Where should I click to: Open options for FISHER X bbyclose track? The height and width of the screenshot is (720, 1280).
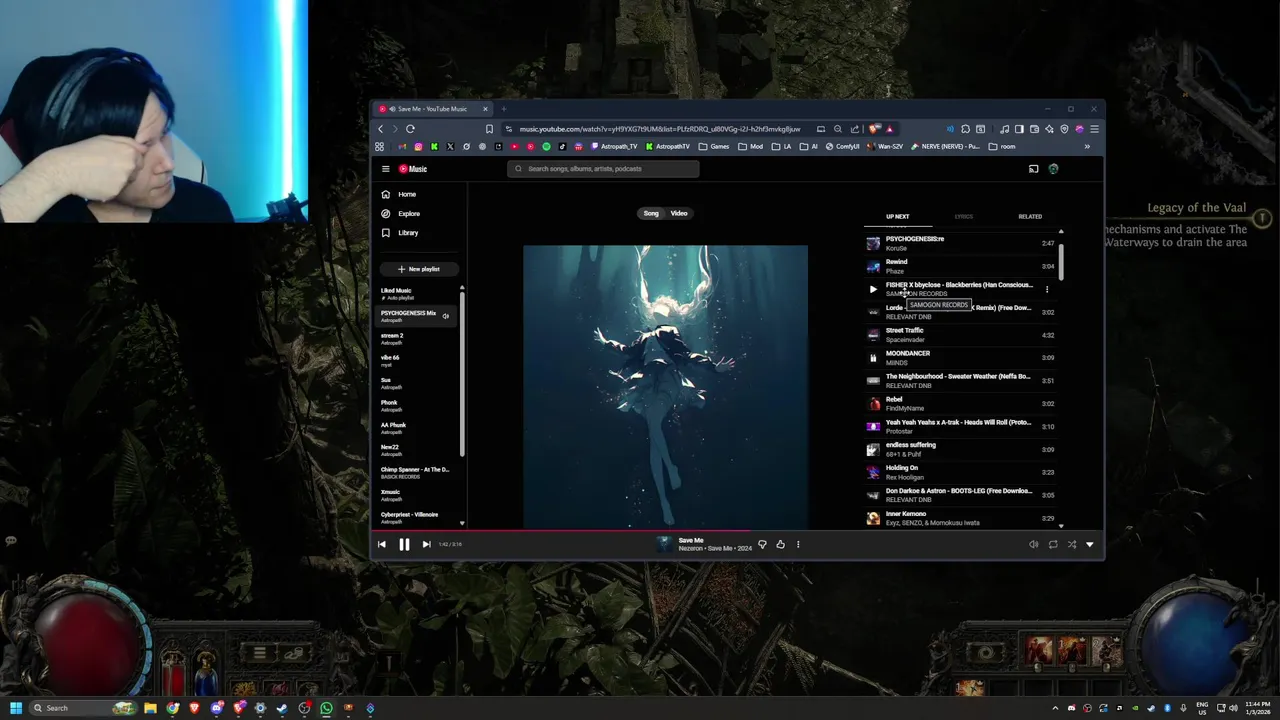tap(1047, 289)
